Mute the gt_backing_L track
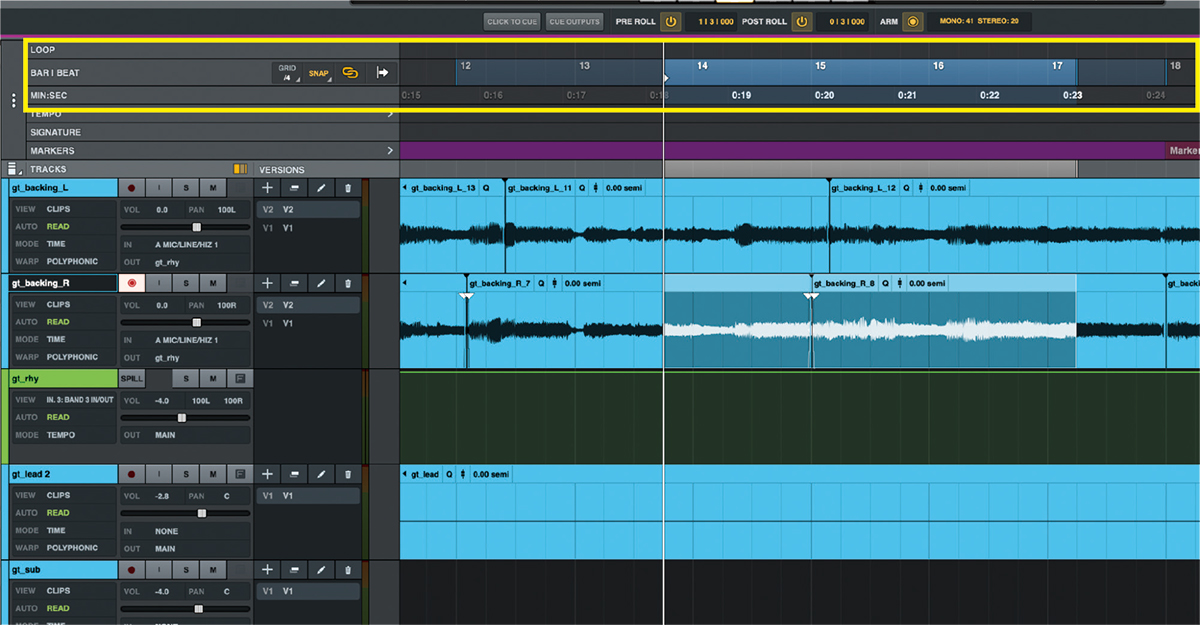 pyautogui.click(x=212, y=188)
